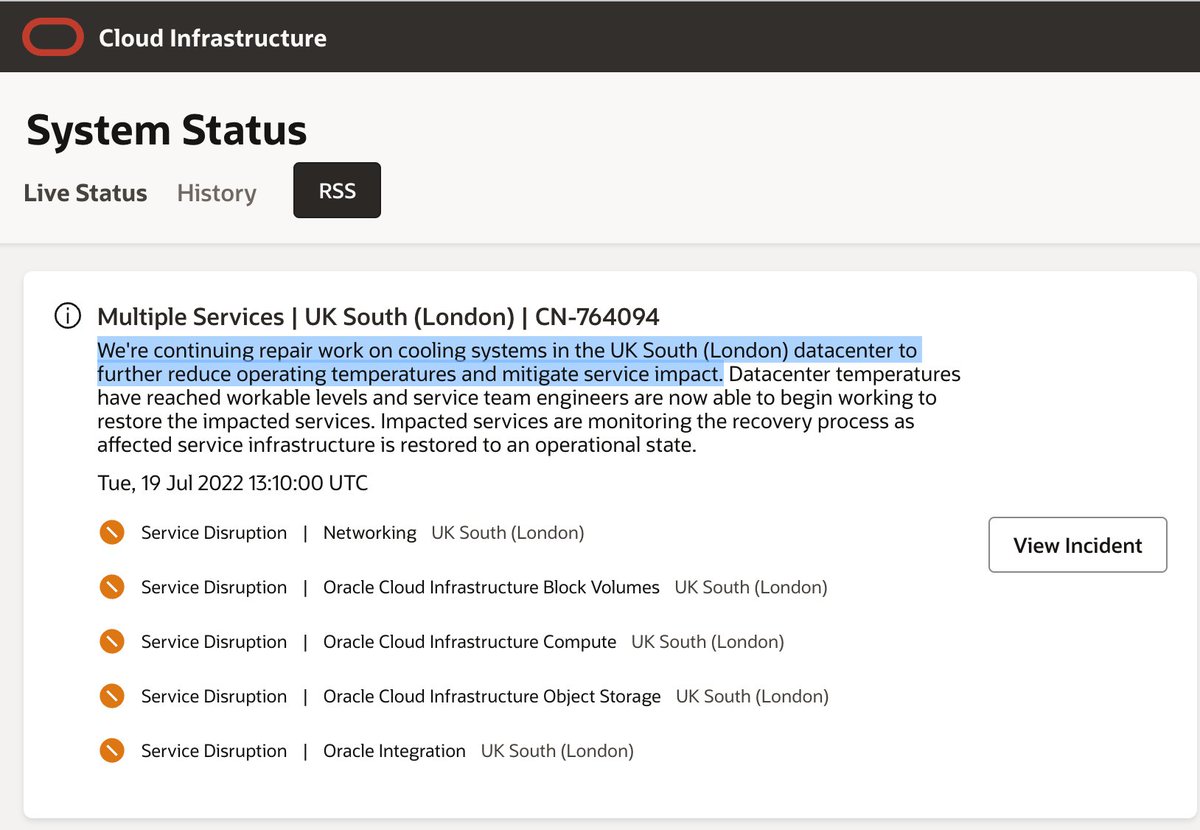Click UK South (London) region on Object Storage row
This screenshot has height=830, width=1200.
pyautogui.click(x=752, y=696)
